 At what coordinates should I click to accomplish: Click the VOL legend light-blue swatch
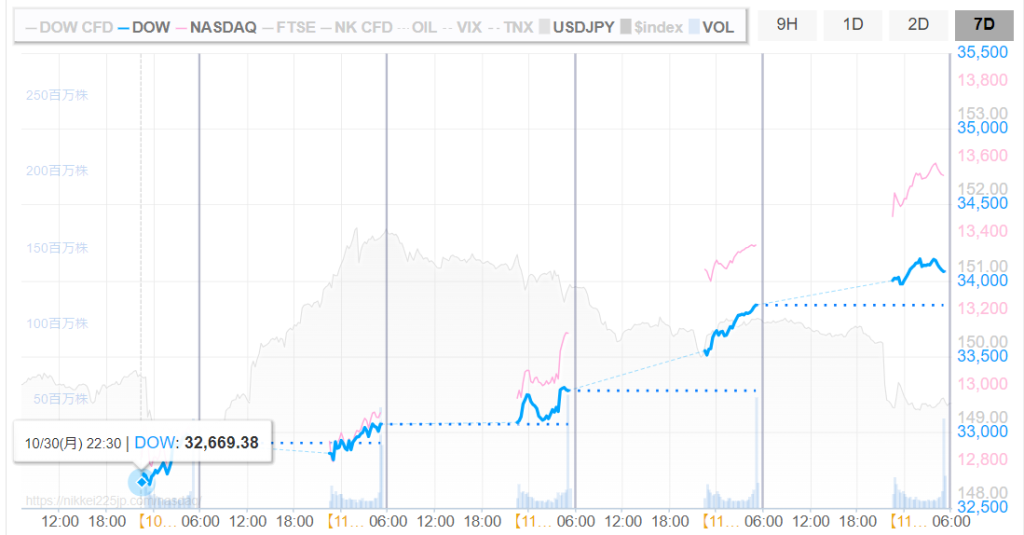tap(693, 27)
